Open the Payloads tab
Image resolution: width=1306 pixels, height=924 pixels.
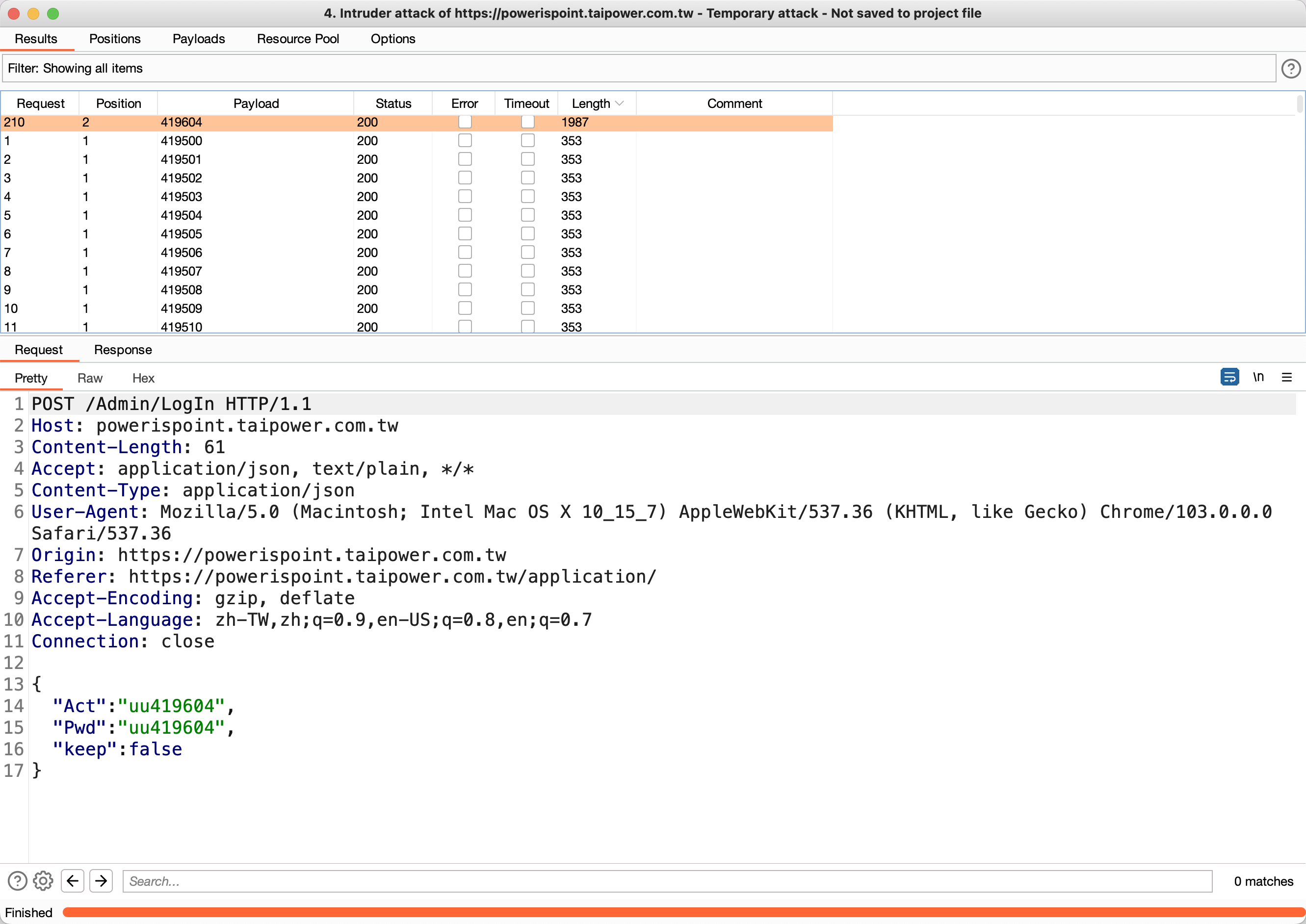(199, 39)
